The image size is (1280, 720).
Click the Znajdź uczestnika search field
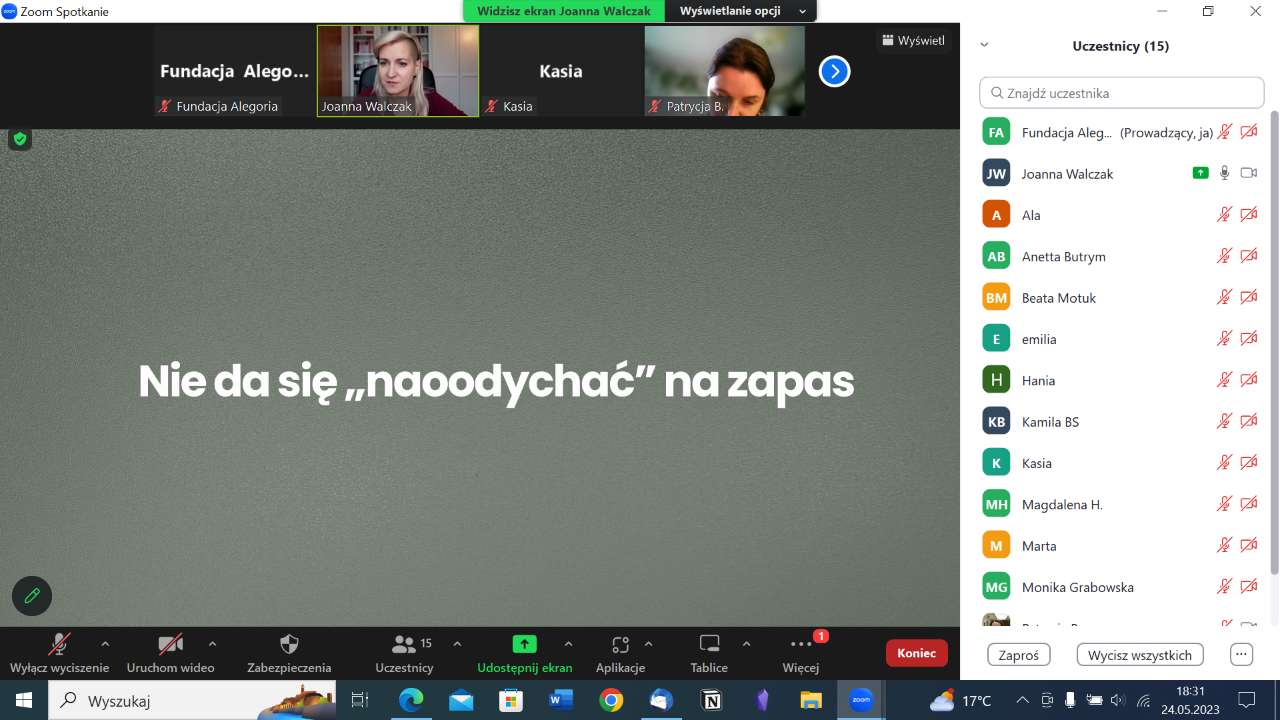point(1121,93)
